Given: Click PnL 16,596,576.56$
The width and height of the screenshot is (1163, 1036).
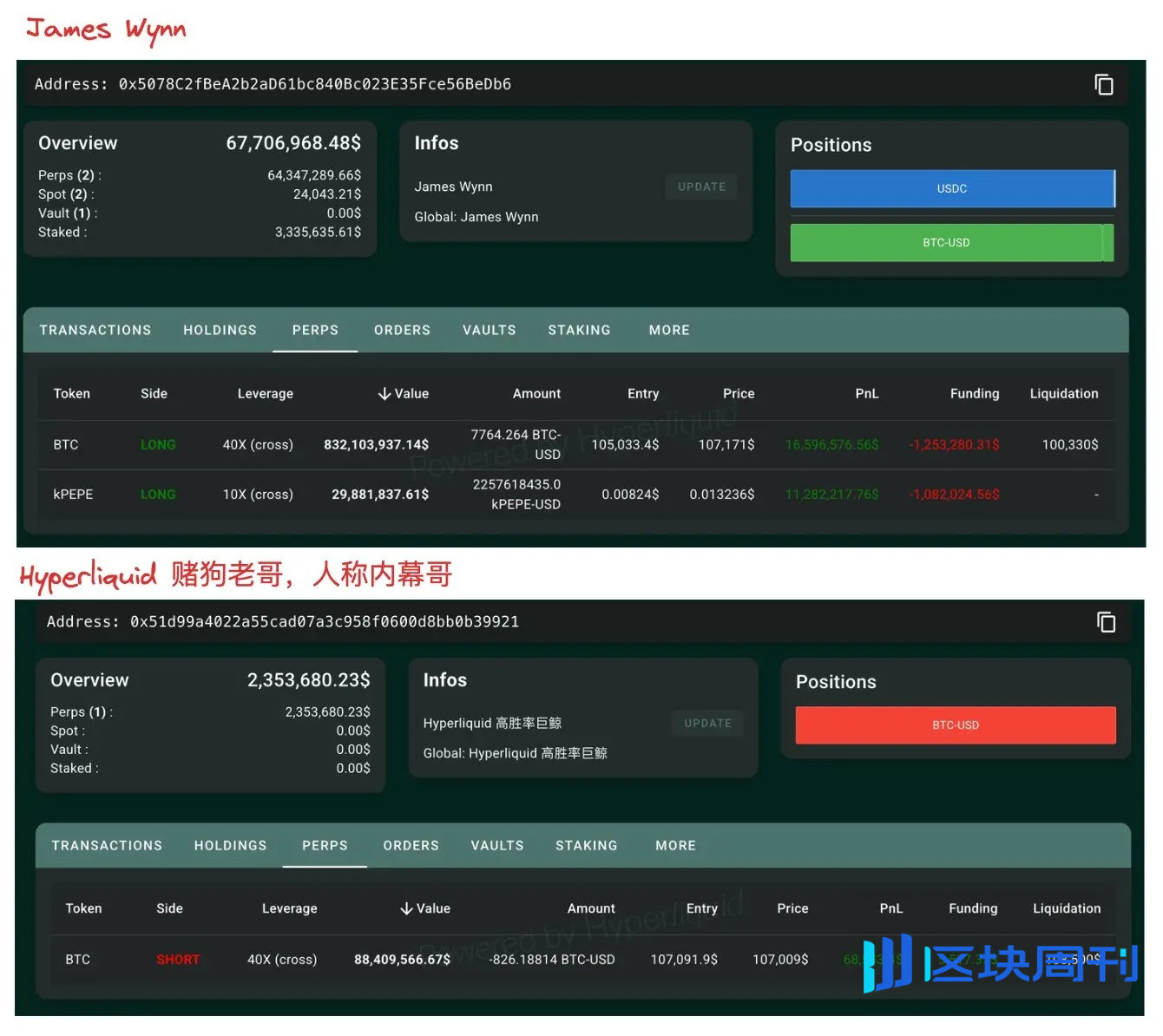Looking at the screenshot, I should coord(831,445).
